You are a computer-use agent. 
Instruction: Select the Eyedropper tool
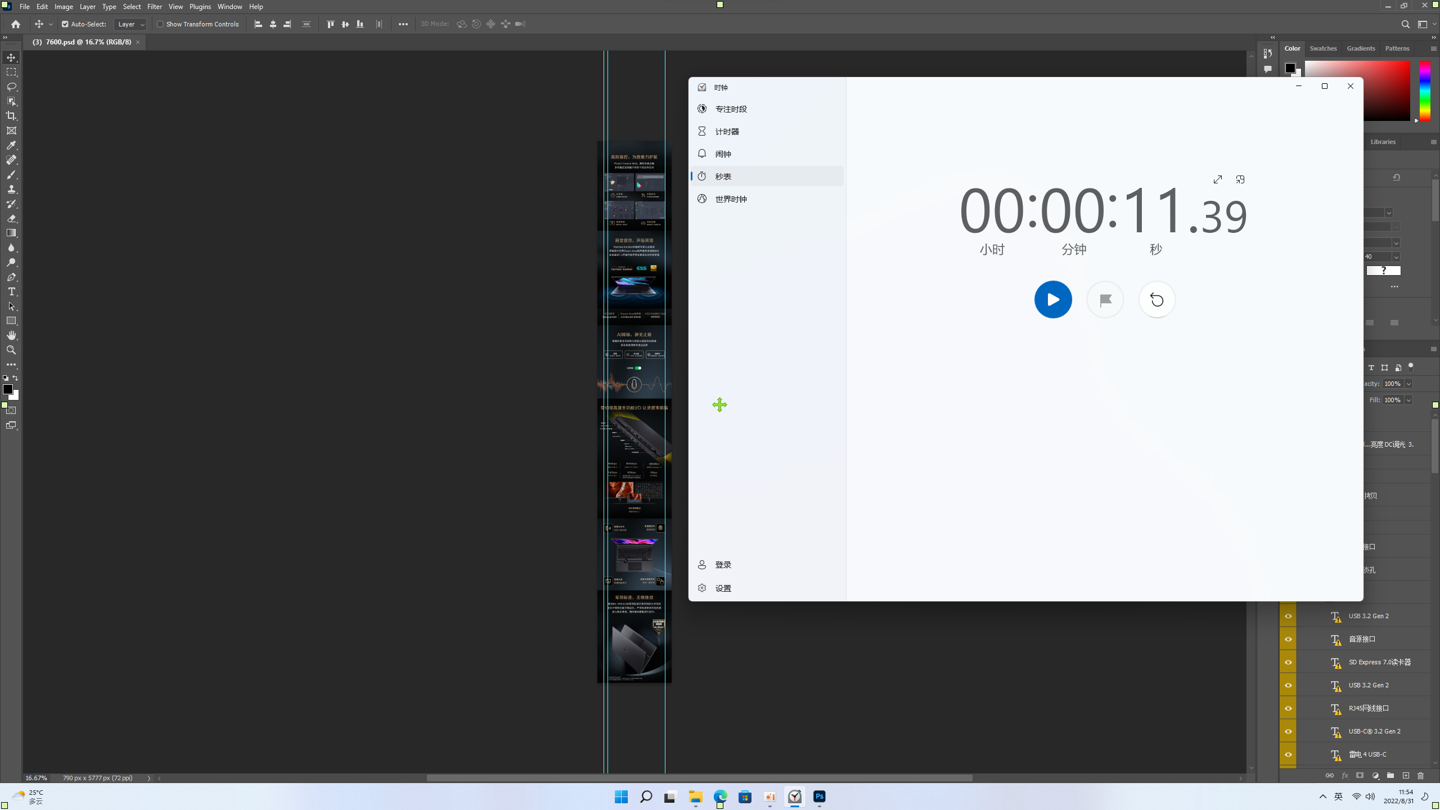point(12,146)
